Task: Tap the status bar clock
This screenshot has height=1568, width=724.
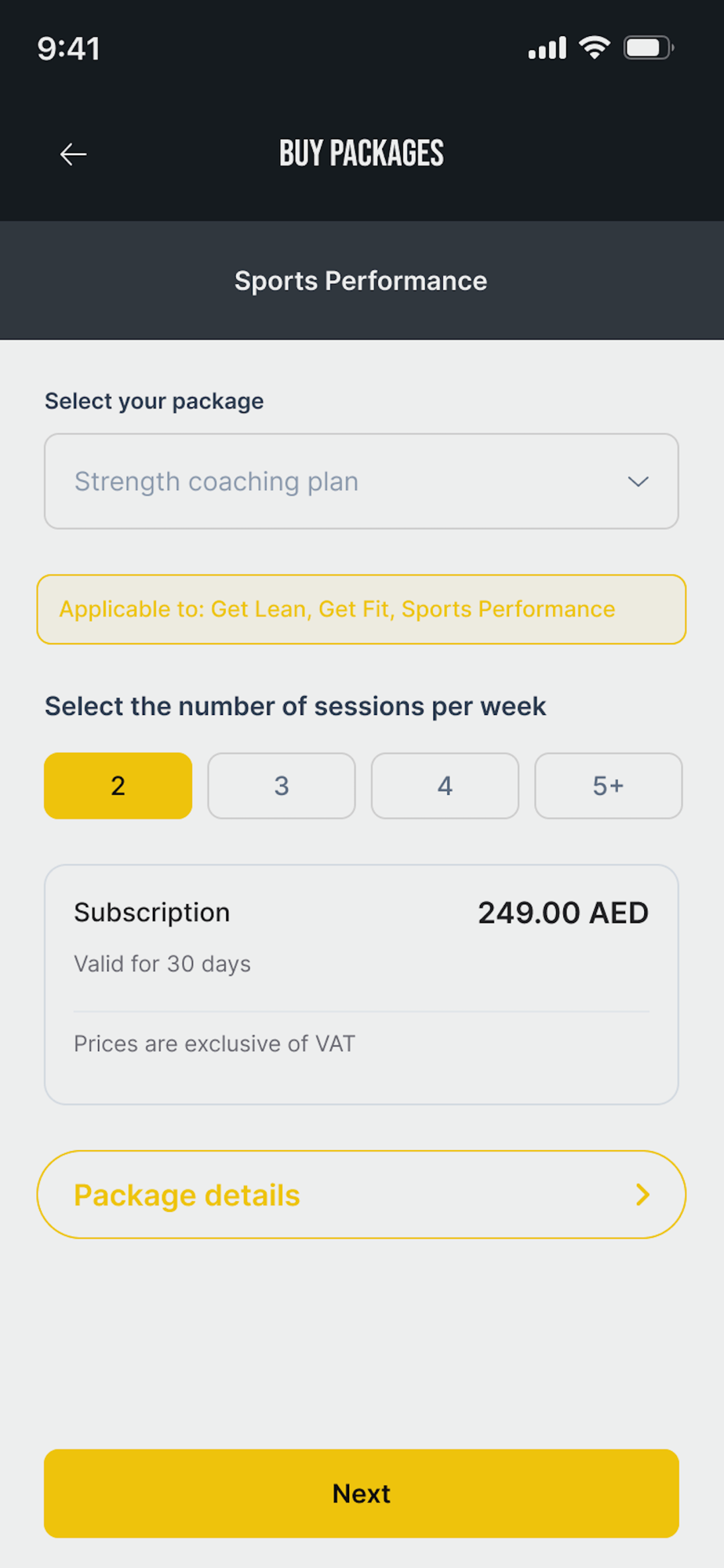Action: click(69, 49)
